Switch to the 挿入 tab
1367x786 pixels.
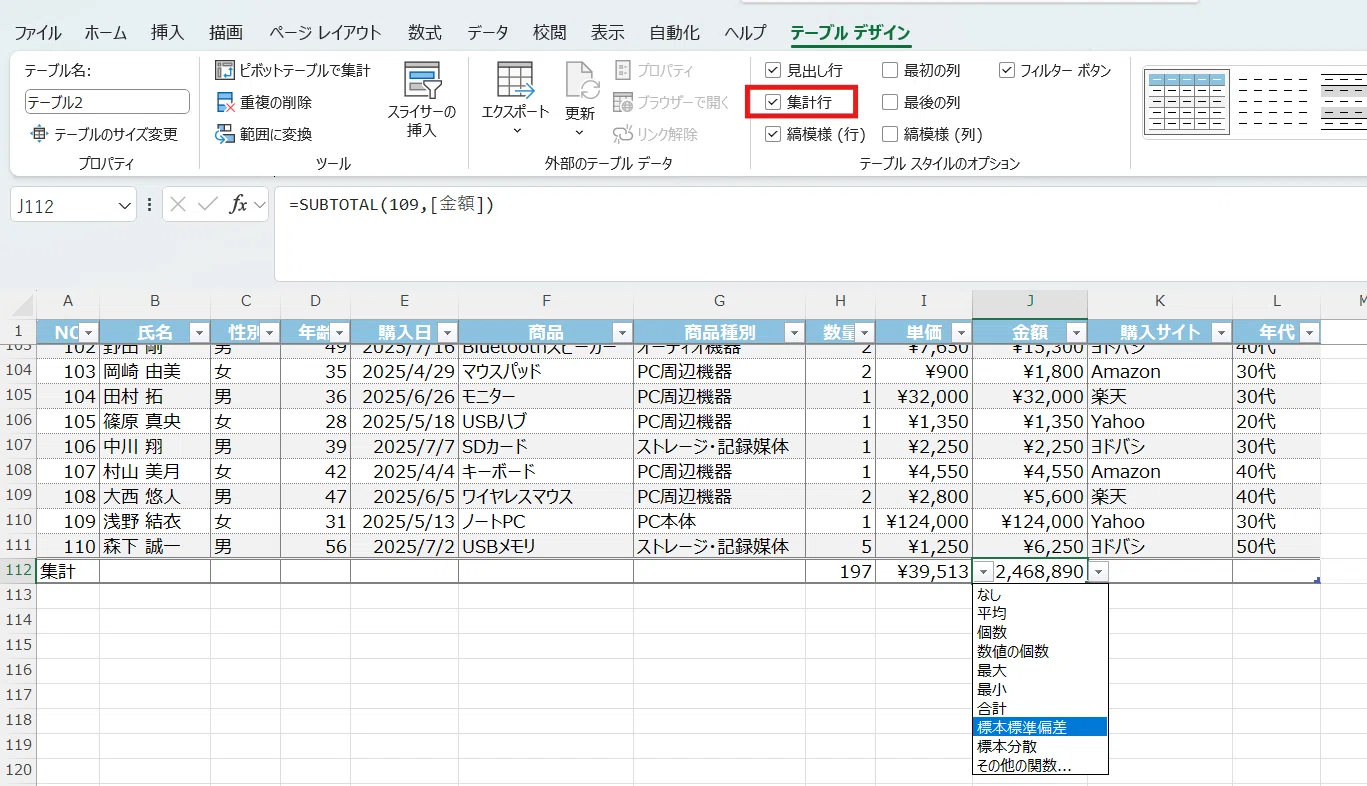click(167, 33)
